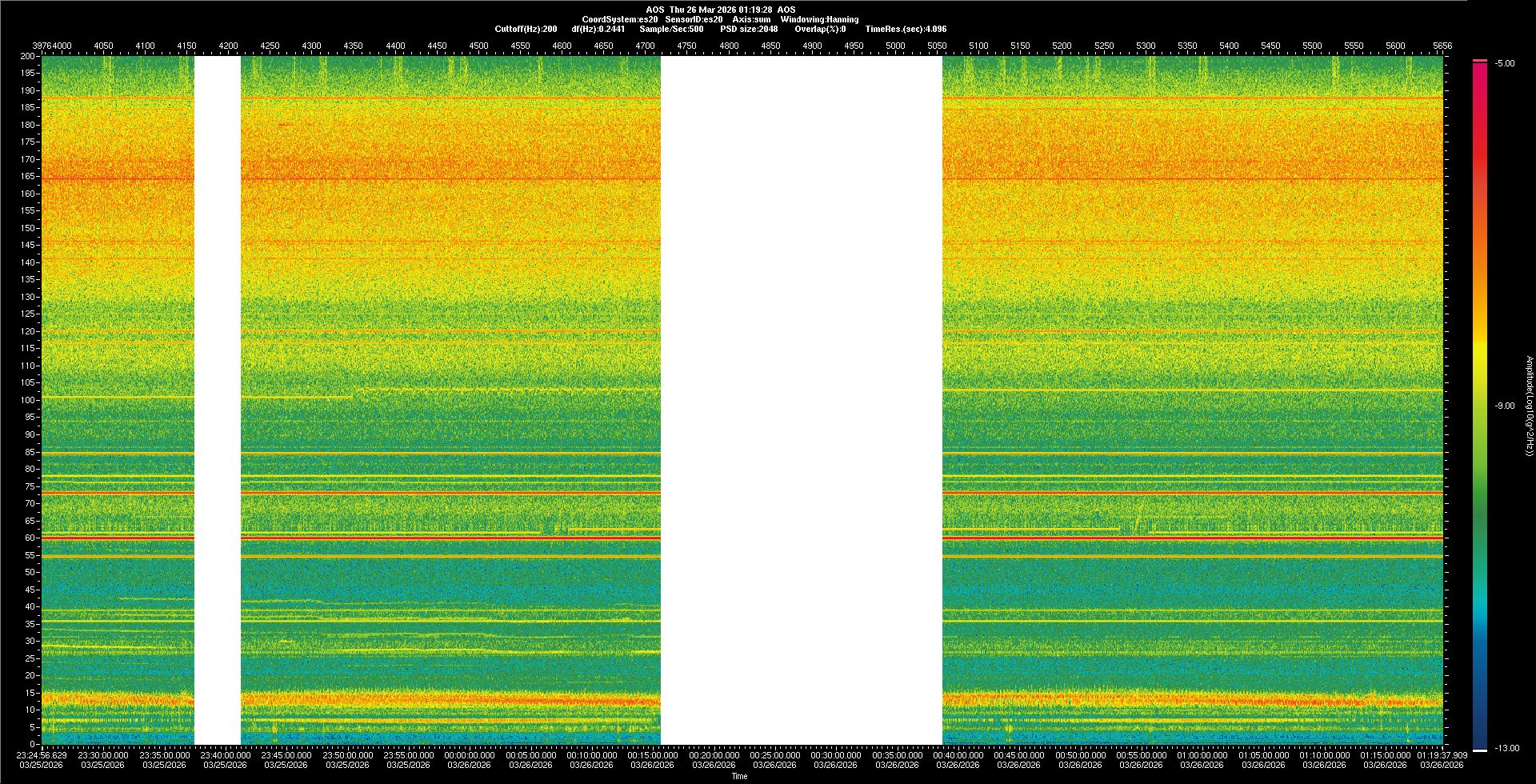Image resolution: width=1536 pixels, height=784 pixels.
Task: Click the 00:00:00.000 time axis tick label
Action: pyautogui.click(x=470, y=754)
